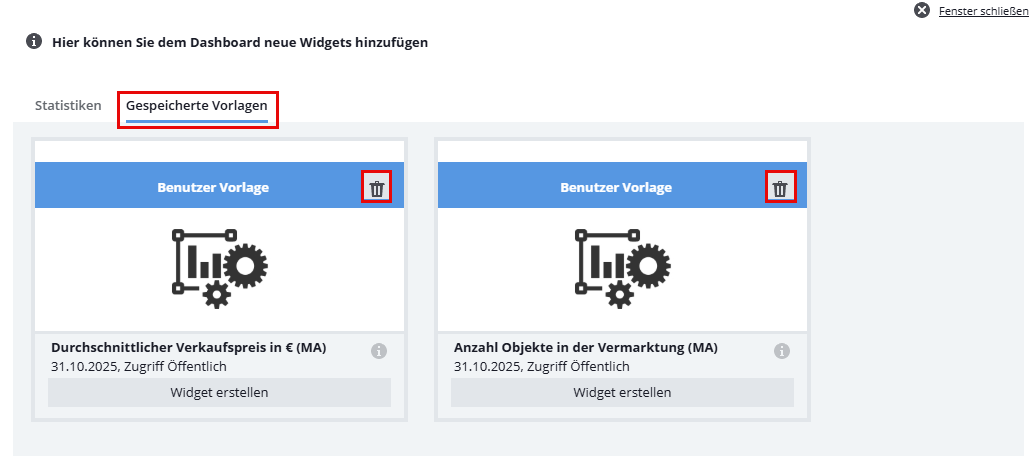Select the Gespeicherte Vorlagen tab
1034x456 pixels.
tap(197, 105)
